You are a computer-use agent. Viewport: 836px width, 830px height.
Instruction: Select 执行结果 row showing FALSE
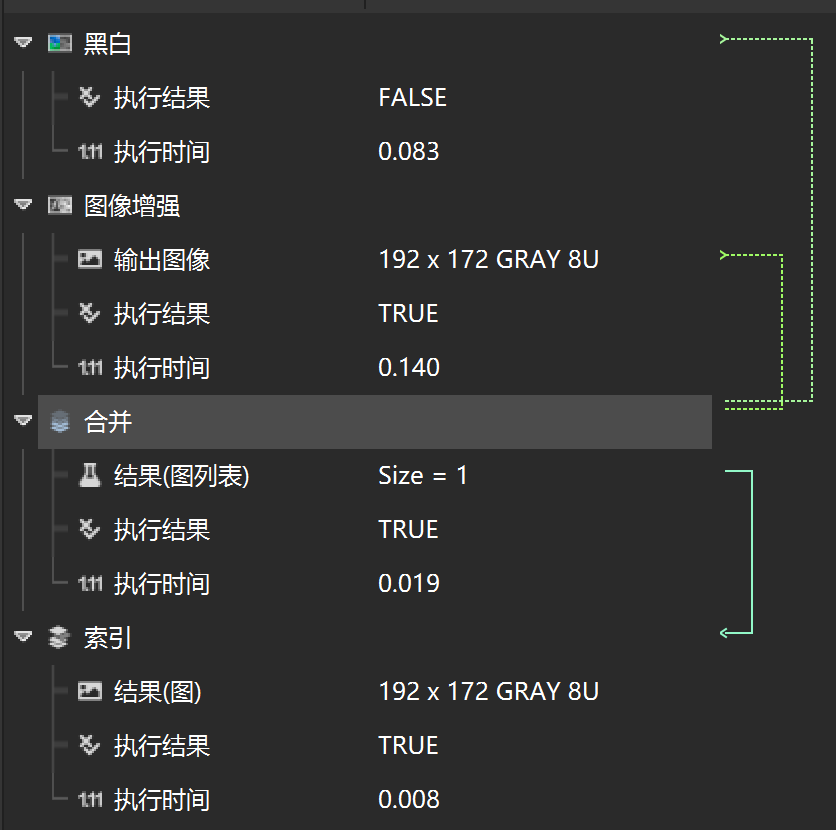161,98
